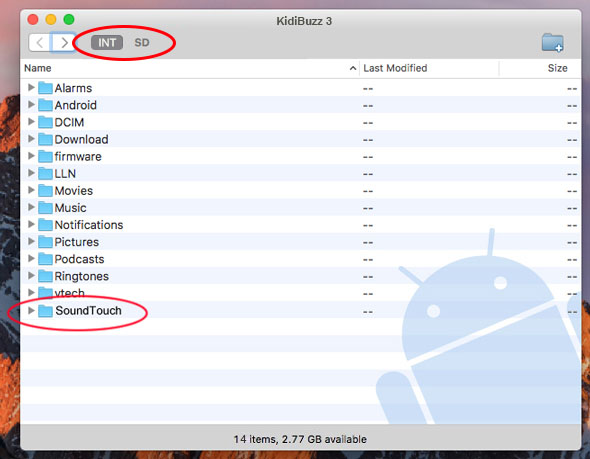Click the Podcasts folder name
Screen dimensions: 590x459
79,259
